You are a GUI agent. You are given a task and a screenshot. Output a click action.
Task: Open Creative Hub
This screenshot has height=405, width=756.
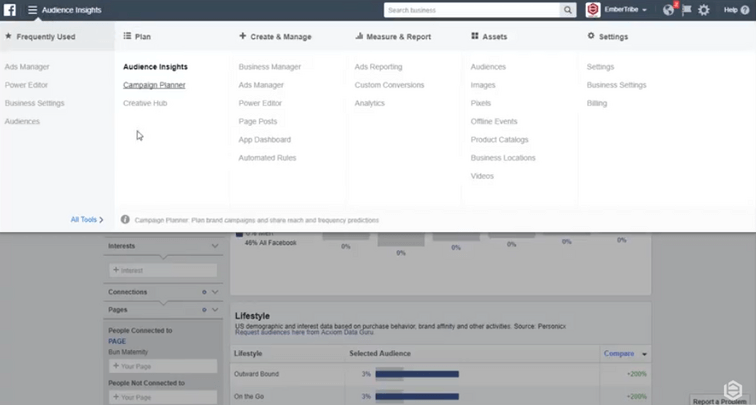(x=145, y=103)
